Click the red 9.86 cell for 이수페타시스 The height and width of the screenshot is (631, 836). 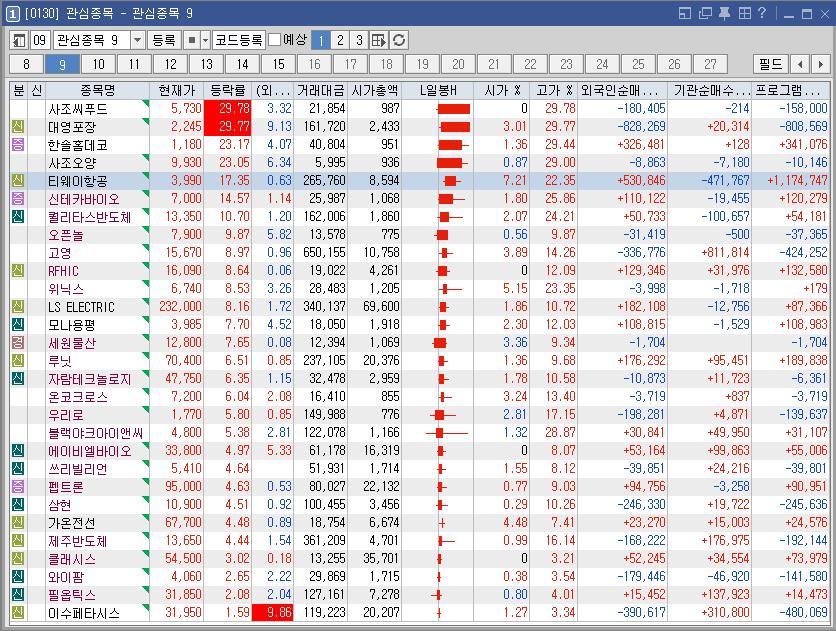(x=272, y=613)
